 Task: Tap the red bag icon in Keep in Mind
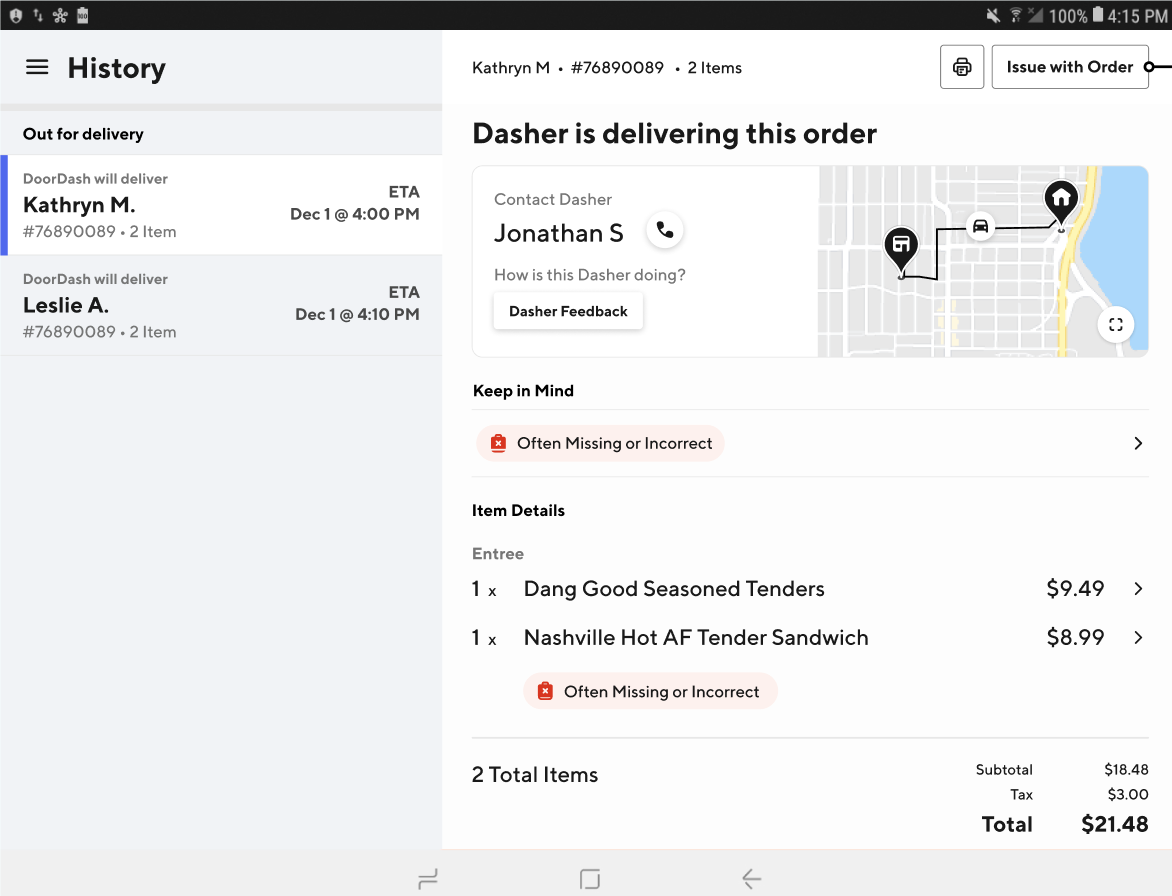coord(498,443)
